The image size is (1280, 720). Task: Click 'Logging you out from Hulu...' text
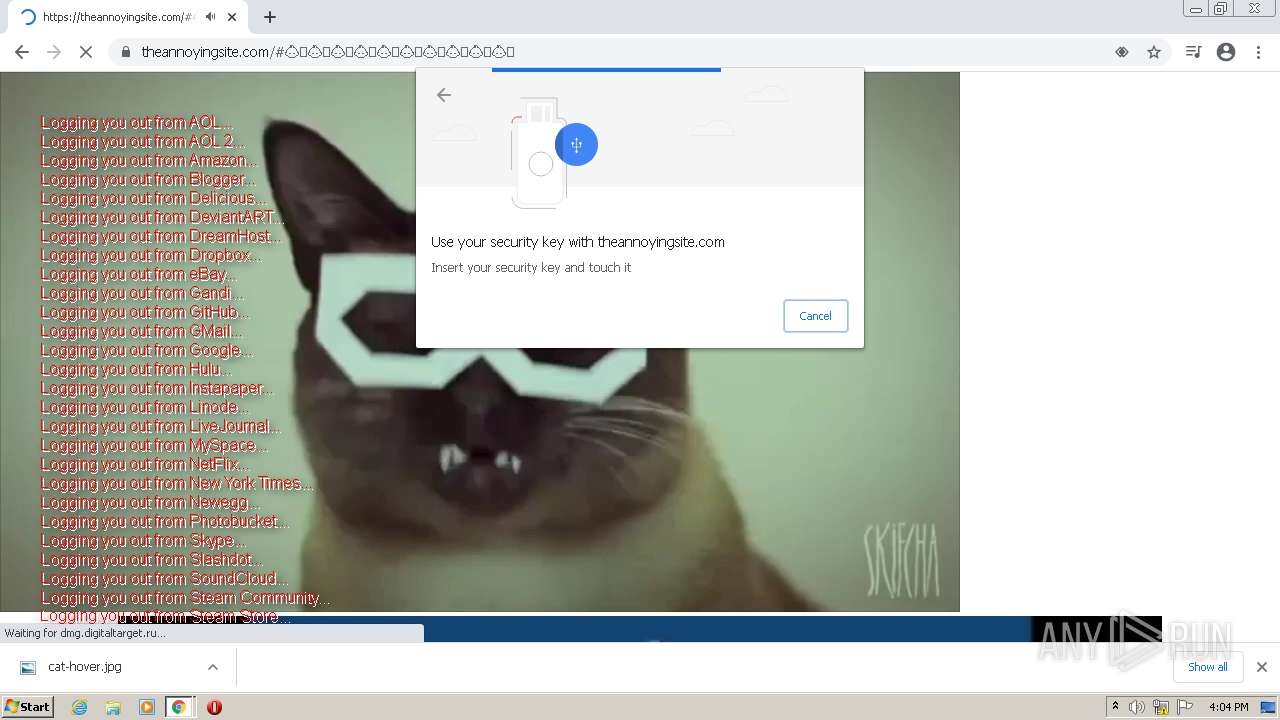click(x=136, y=369)
